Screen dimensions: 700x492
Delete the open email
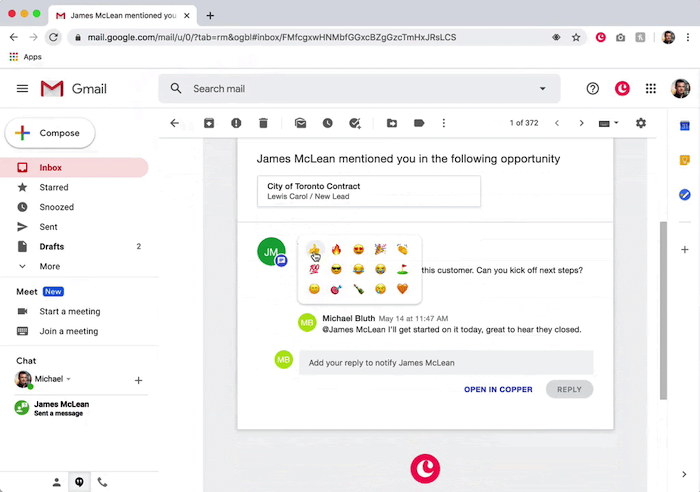[x=263, y=123]
